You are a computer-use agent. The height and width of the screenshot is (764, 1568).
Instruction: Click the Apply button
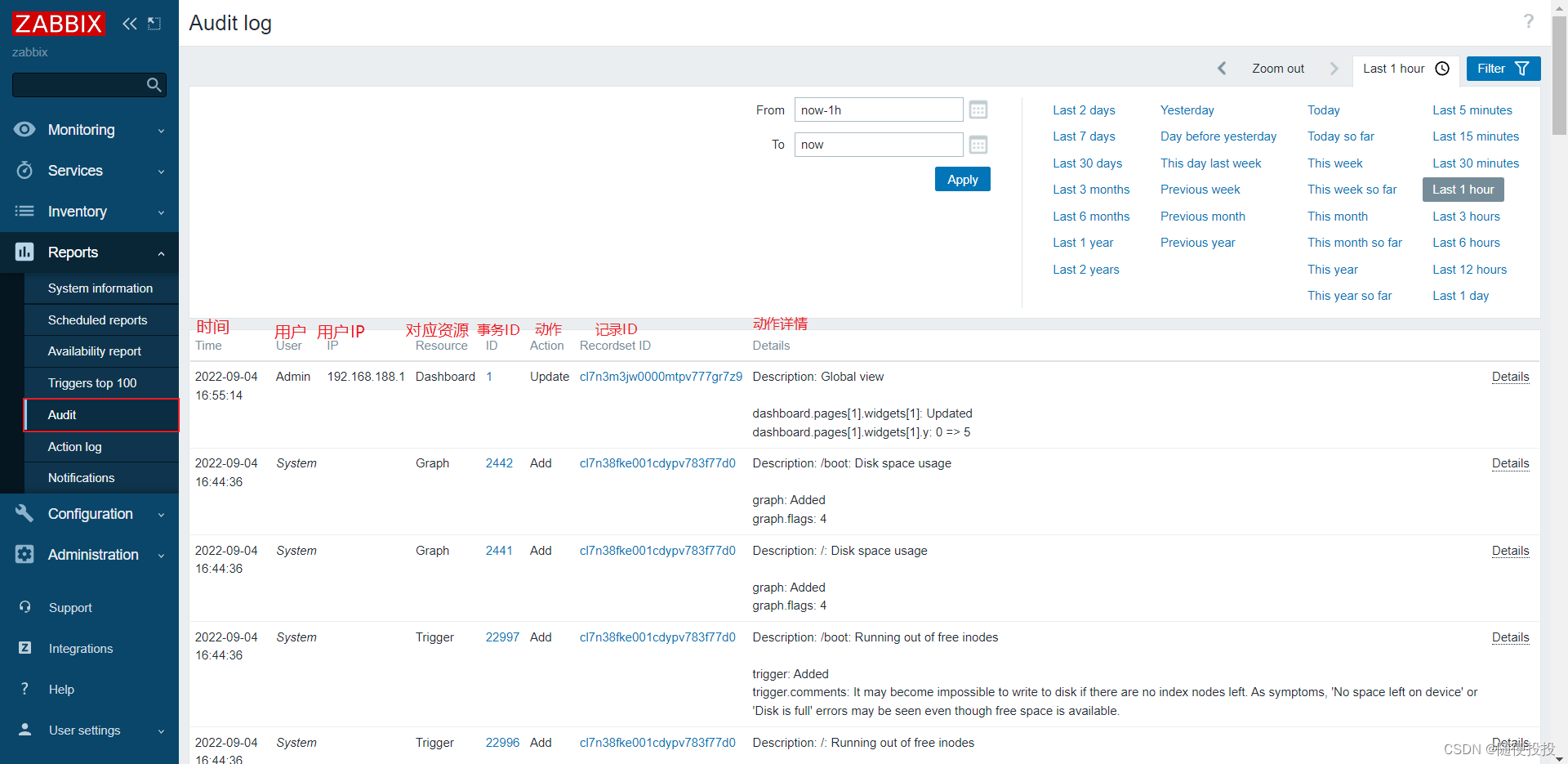point(962,180)
